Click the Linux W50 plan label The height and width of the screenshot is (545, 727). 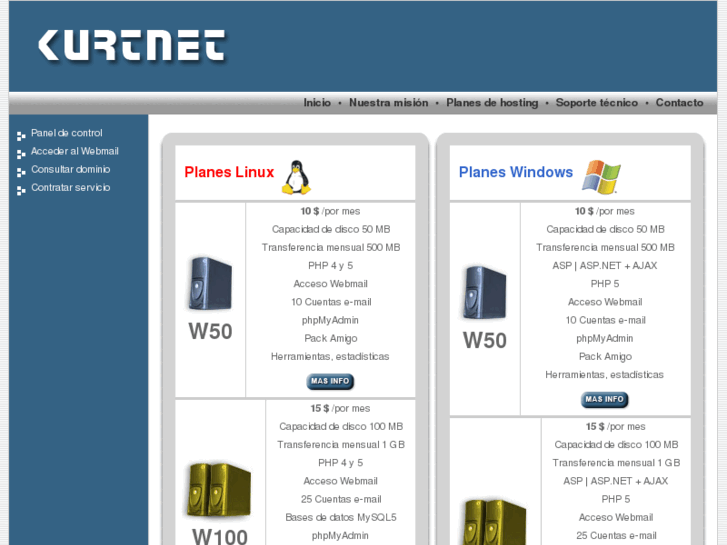(210, 332)
